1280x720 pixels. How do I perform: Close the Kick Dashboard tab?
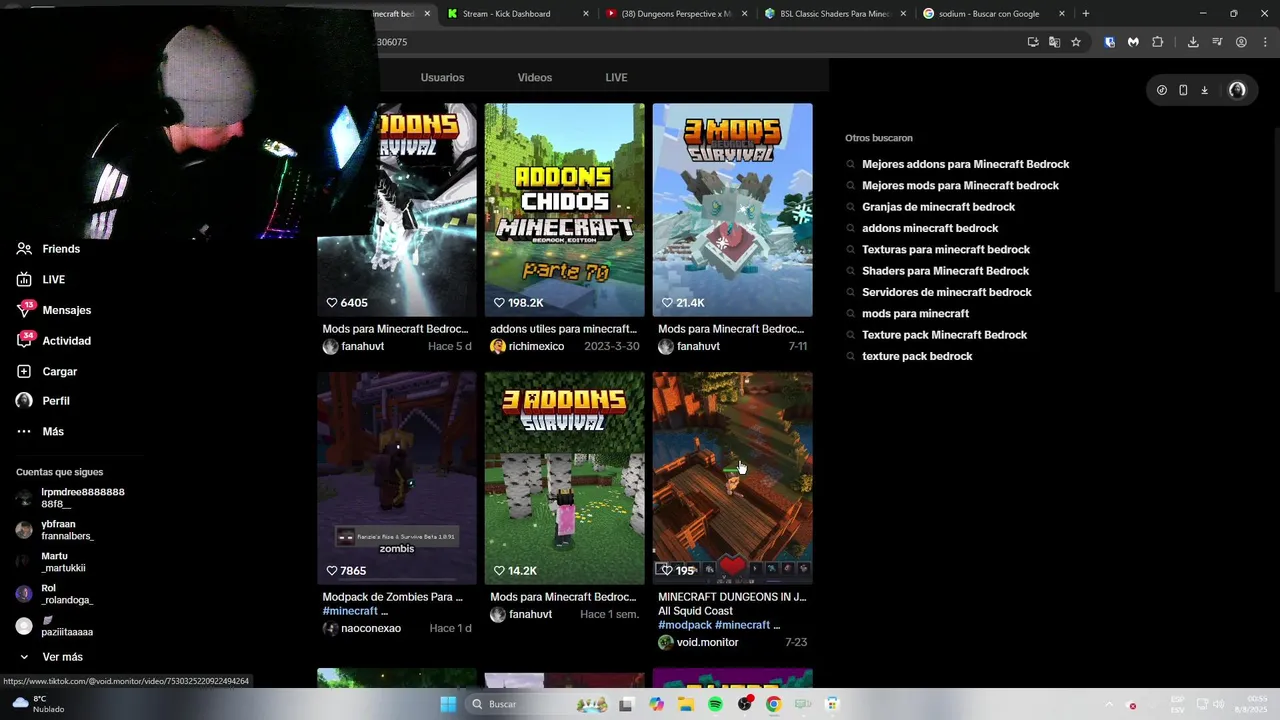586,14
